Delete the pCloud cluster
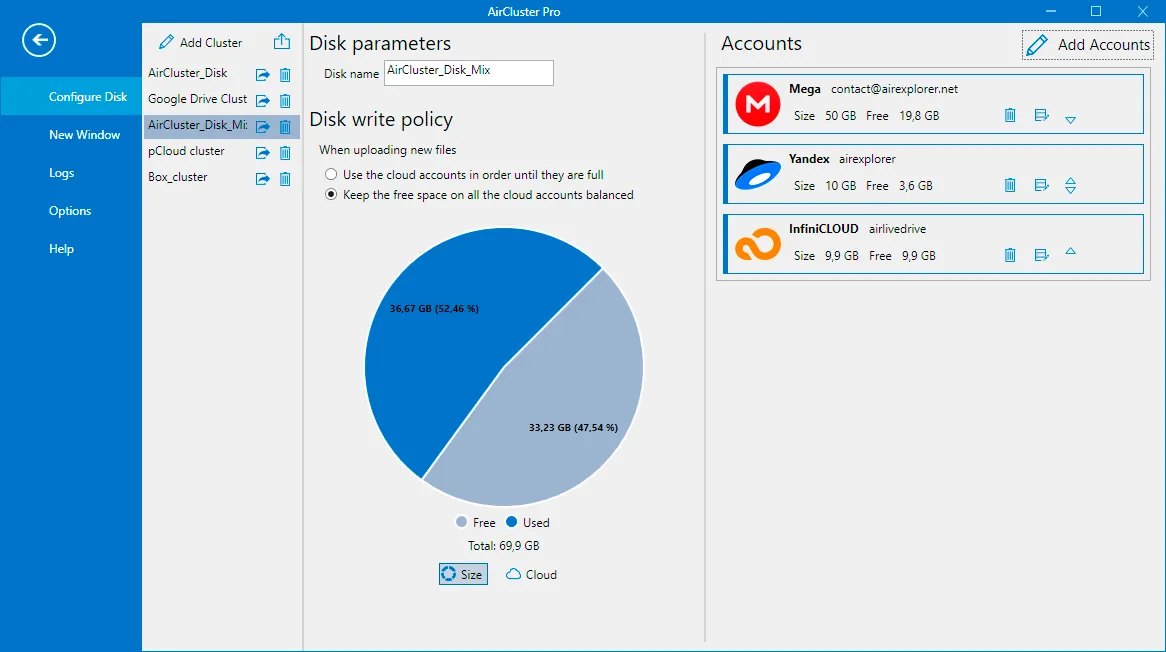1166x652 pixels. 285,152
